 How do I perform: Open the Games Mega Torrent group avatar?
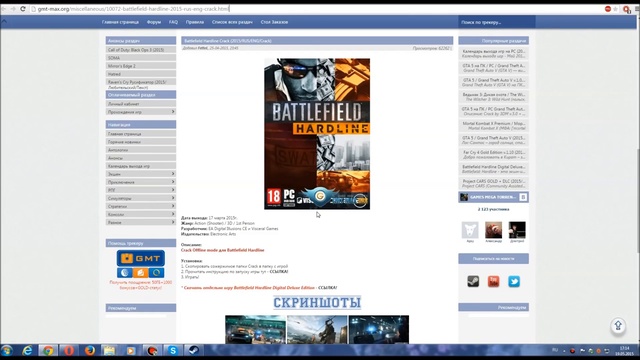coord(464,197)
